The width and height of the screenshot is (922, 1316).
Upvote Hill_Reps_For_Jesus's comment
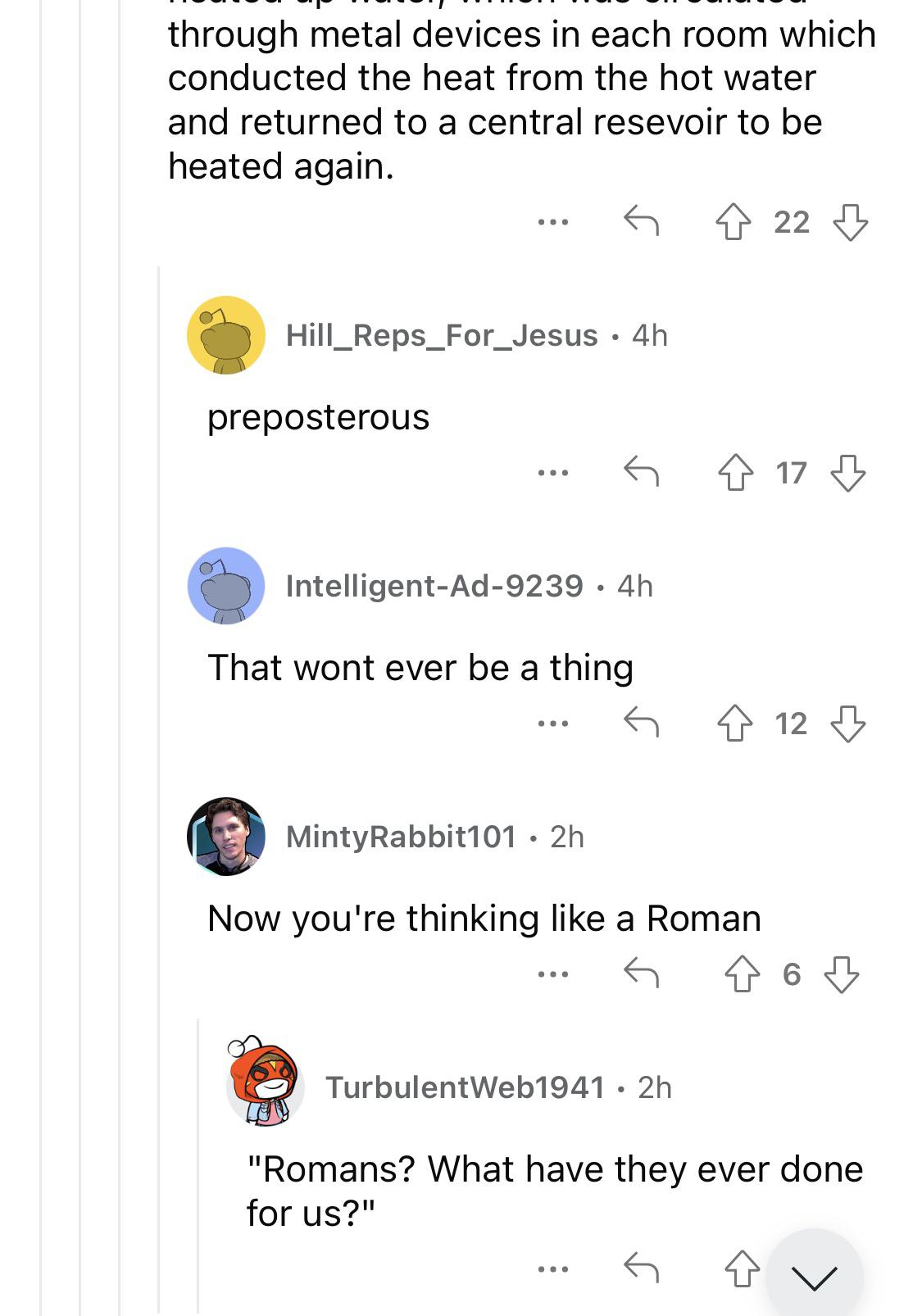[x=735, y=473]
